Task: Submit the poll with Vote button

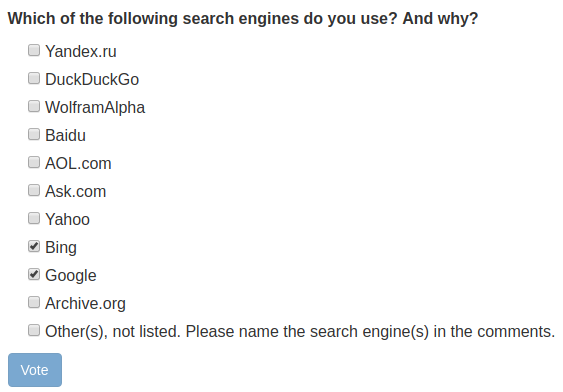Action: [35, 370]
